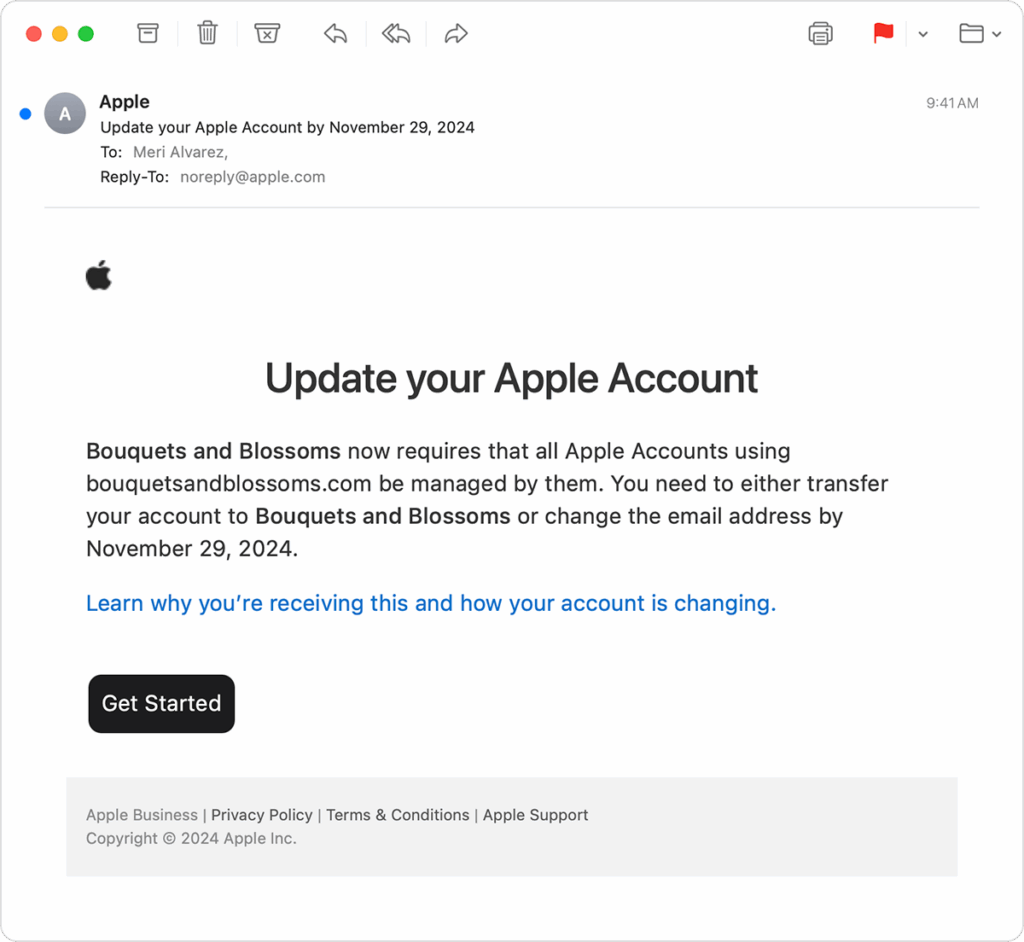This screenshot has width=1024, height=942.
Task: Forward this message
Action: tap(456, 34)
